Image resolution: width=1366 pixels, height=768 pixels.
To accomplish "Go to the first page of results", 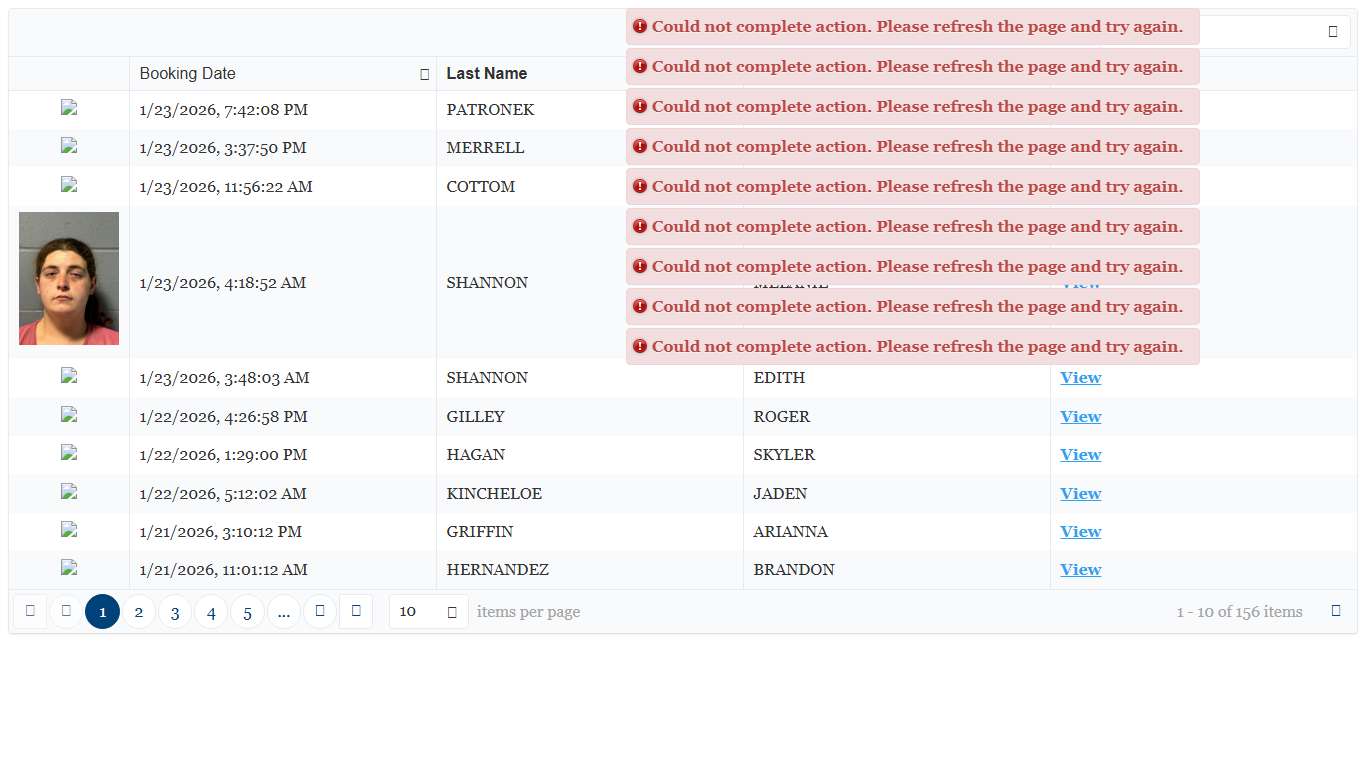I will pyautogui.click(x=30, y=611).
